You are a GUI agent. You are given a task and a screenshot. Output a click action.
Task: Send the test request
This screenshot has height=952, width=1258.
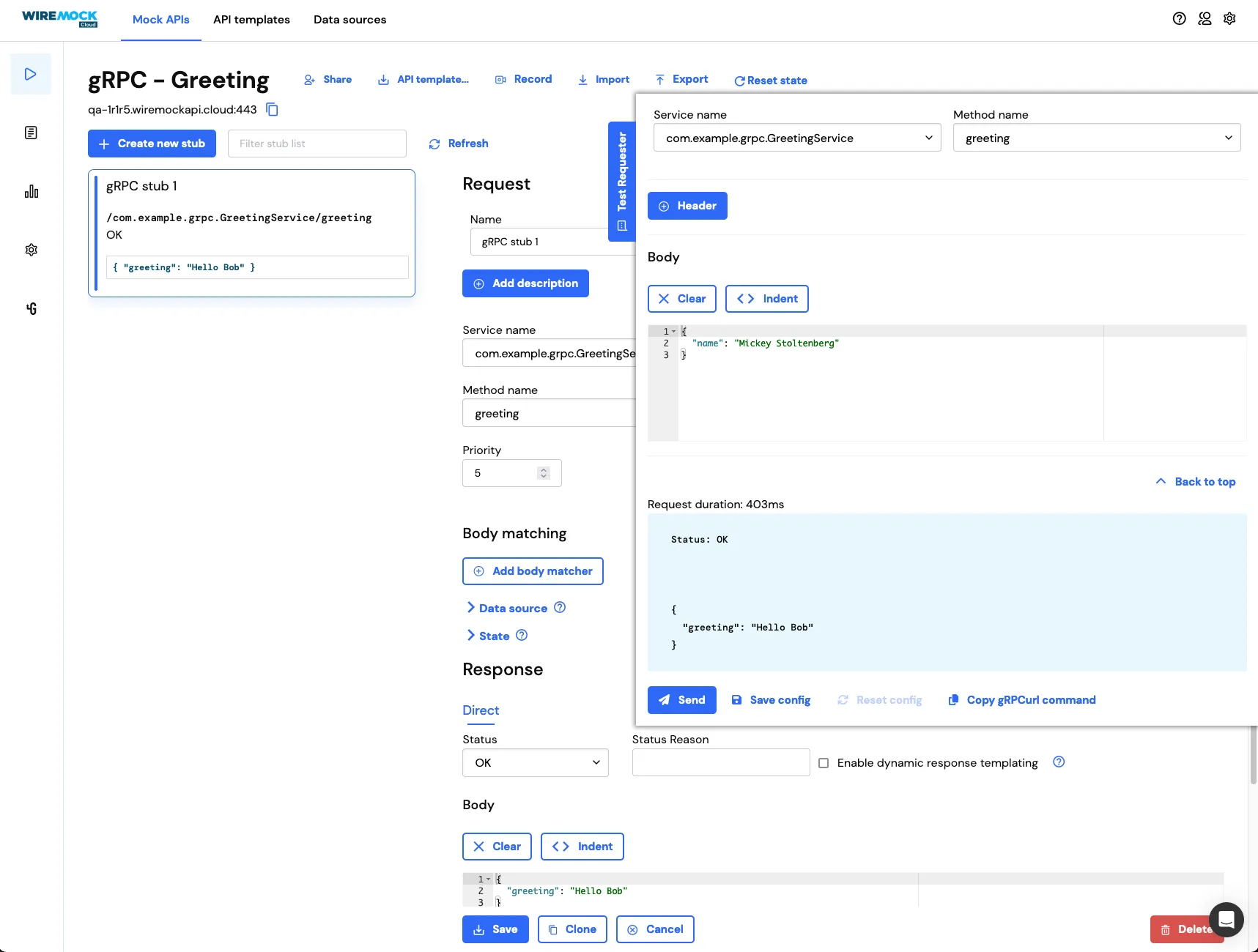682,700
